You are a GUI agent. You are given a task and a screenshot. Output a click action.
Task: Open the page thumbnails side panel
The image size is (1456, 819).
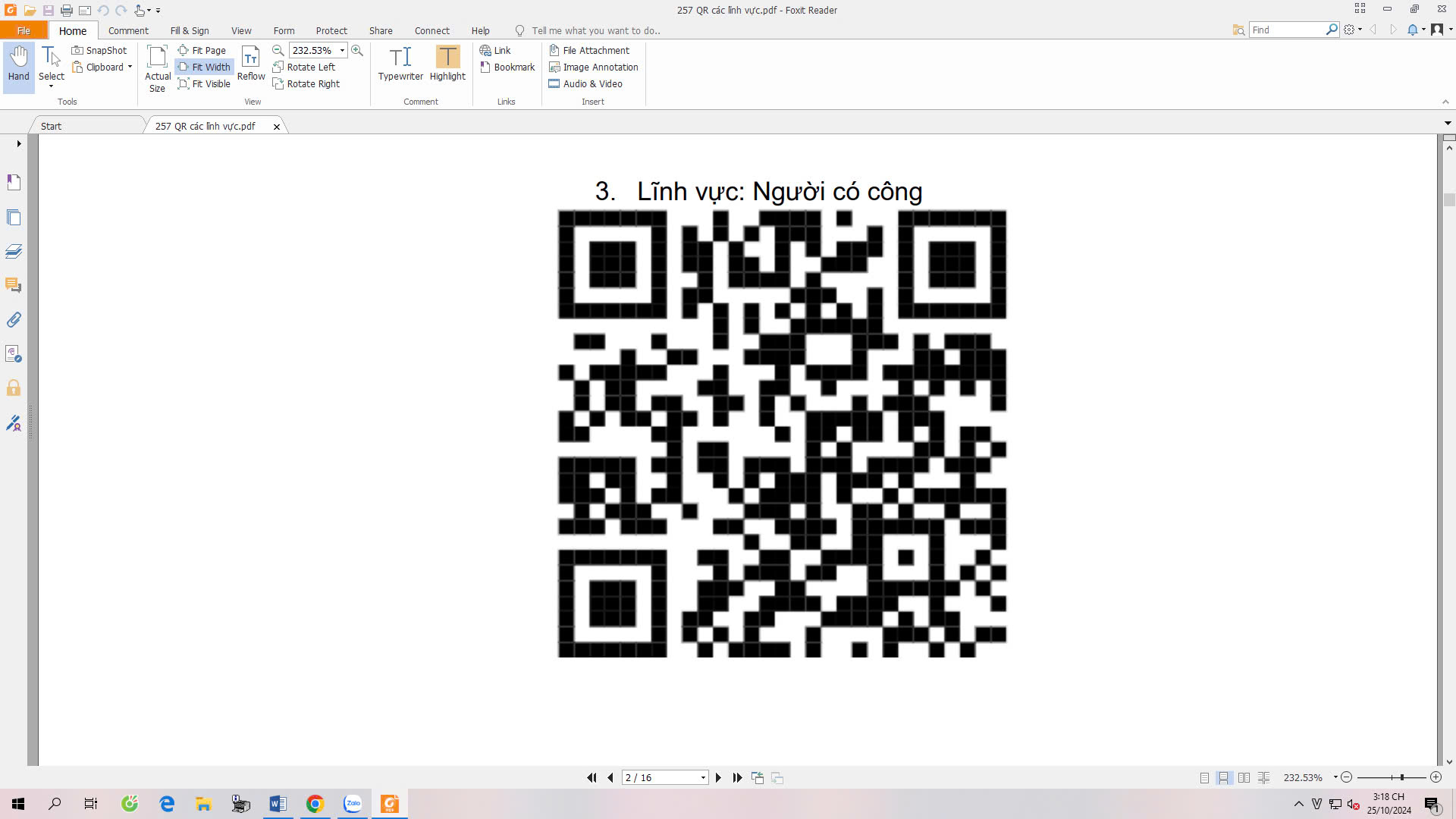tap(14, 218)
